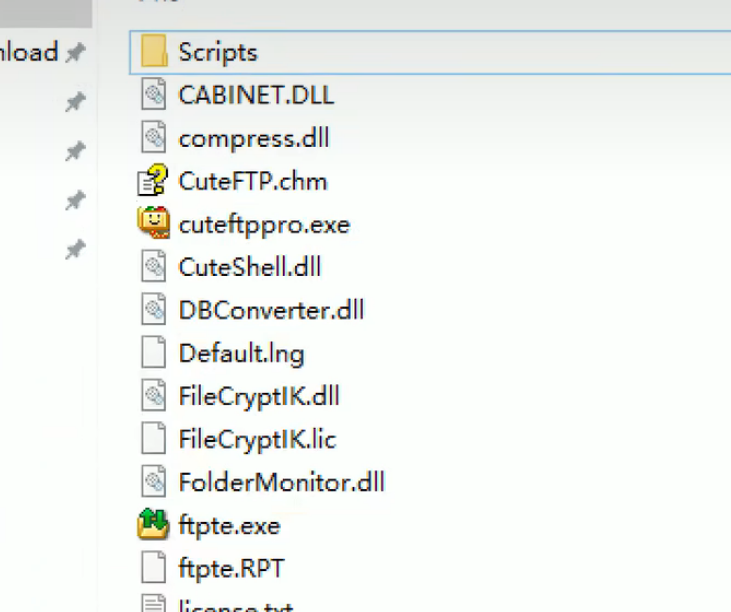
Task: Click the FolderMonitor.dll file icon
Action: tap(153, 481)
